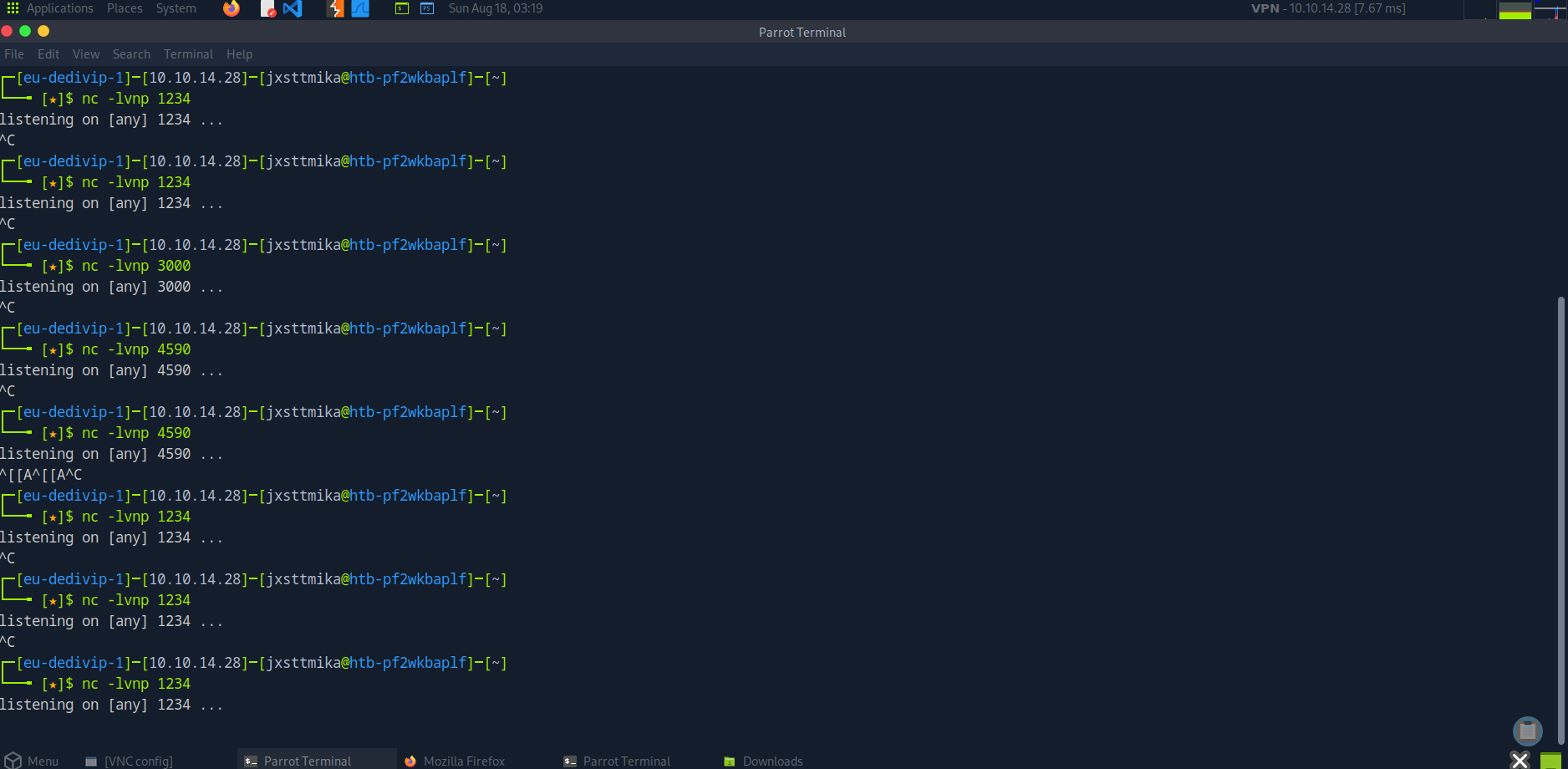Image resolution: width=1568 pixels, height=769 pixels.
Task: Open the terminal View menu
Action: click(86, 54)
